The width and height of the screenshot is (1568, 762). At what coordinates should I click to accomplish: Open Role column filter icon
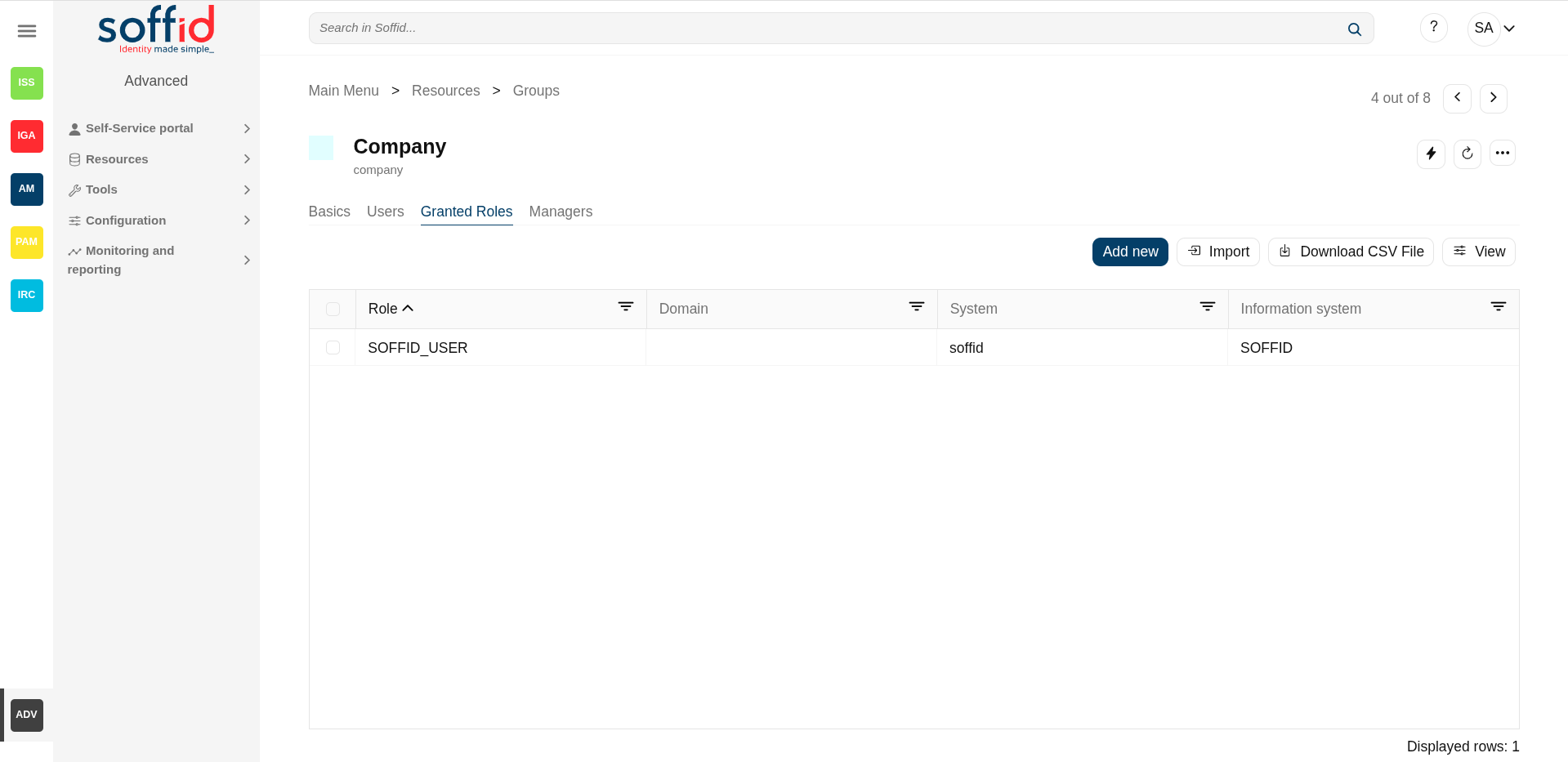pos(626,306)
